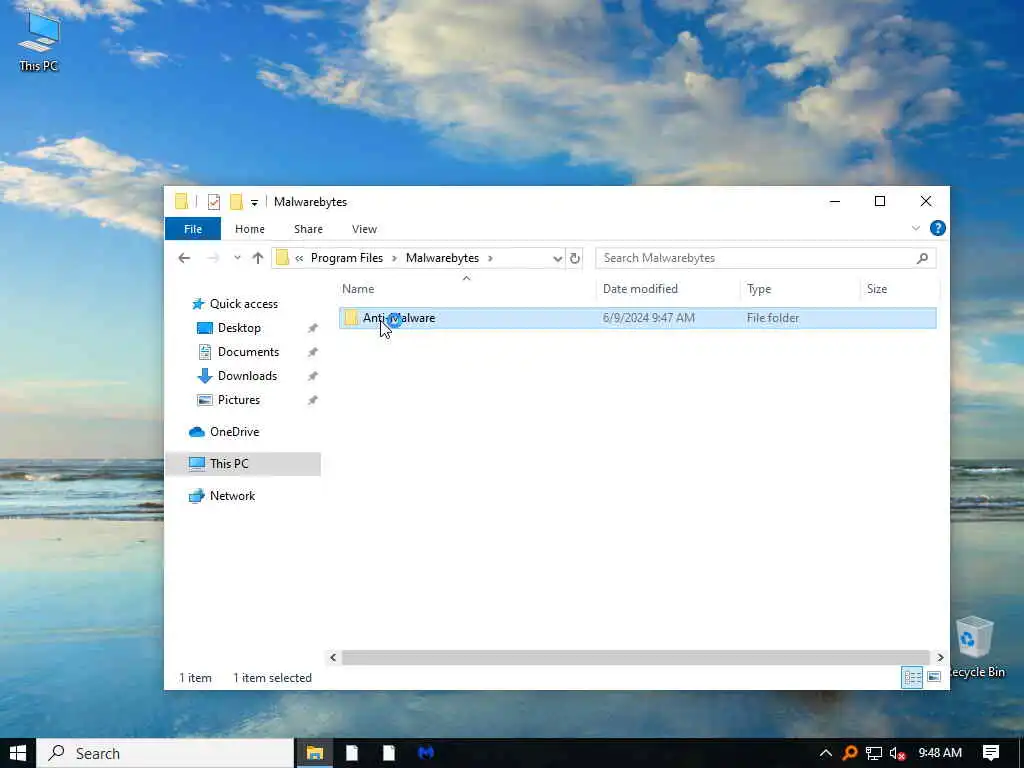Click horizontal scrollbar right arrow

pyautogui.click(x=940, y=657)
